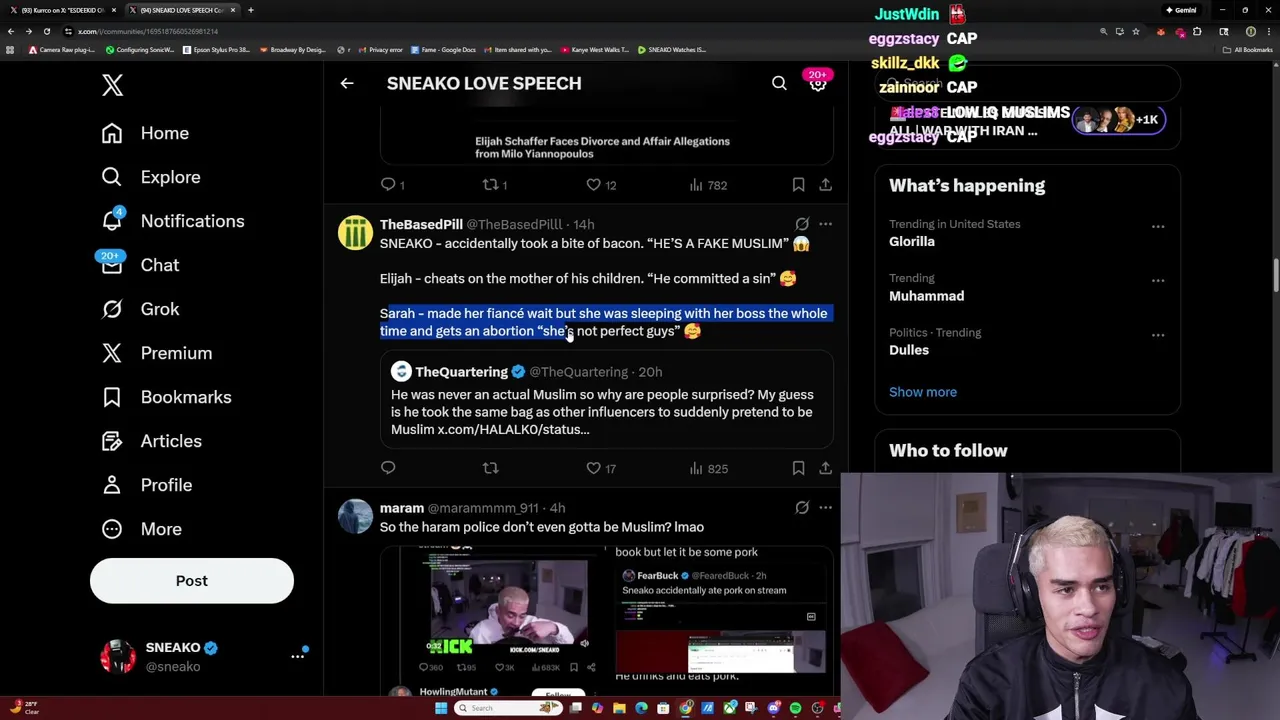The image size is (1280, 720).
Task: Search within the SNEAKO LOVE SPEECH community
Action: [779, 83]
